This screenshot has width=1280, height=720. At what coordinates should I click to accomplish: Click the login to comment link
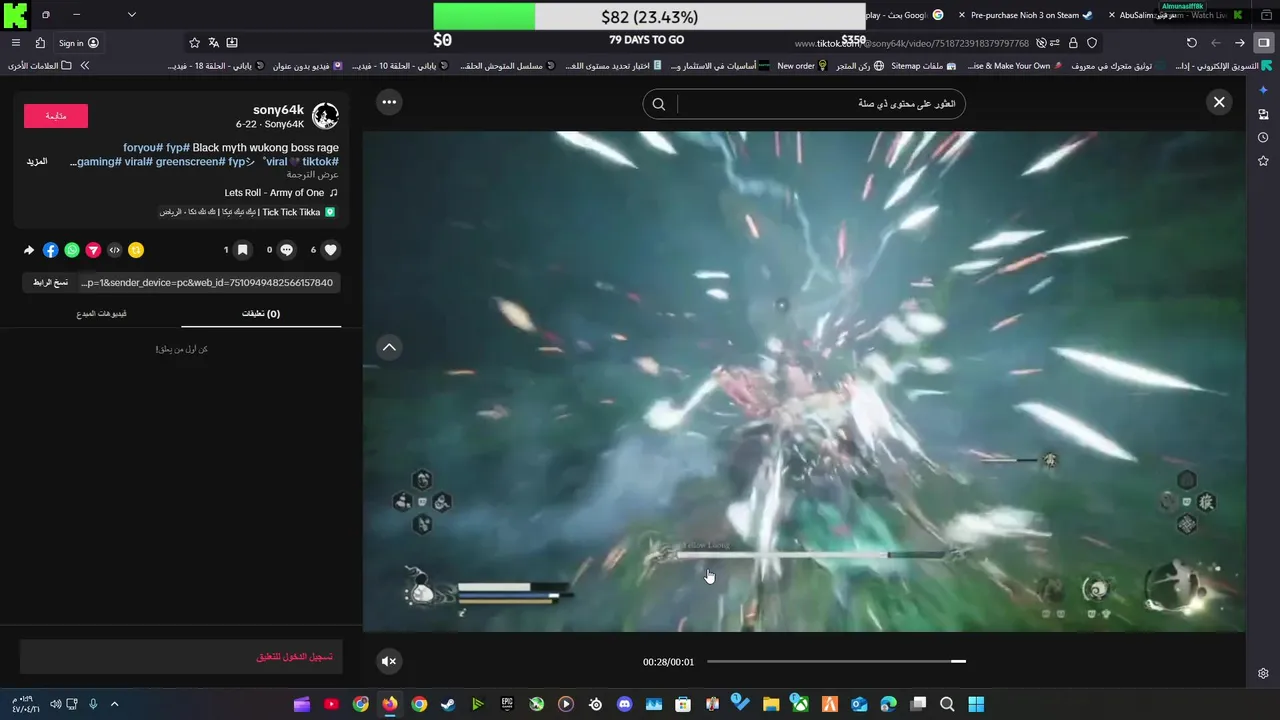[x=294, y=657]
